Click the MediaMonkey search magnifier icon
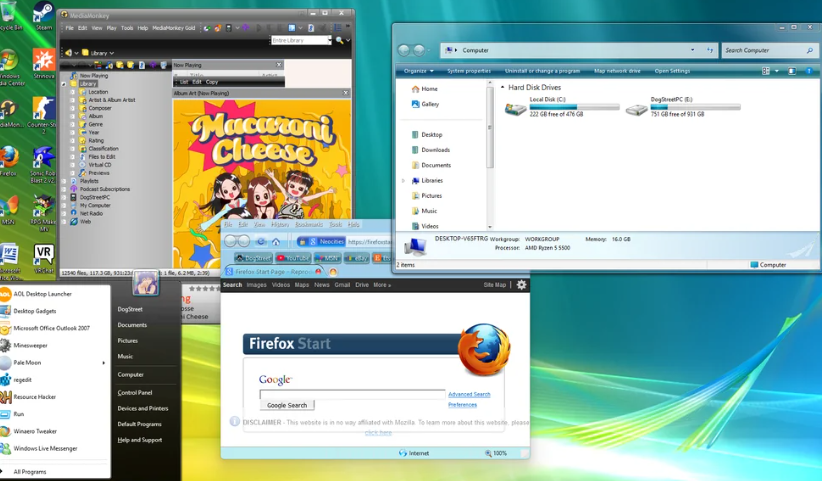The image size is (822, 481). tap(339, 40)
